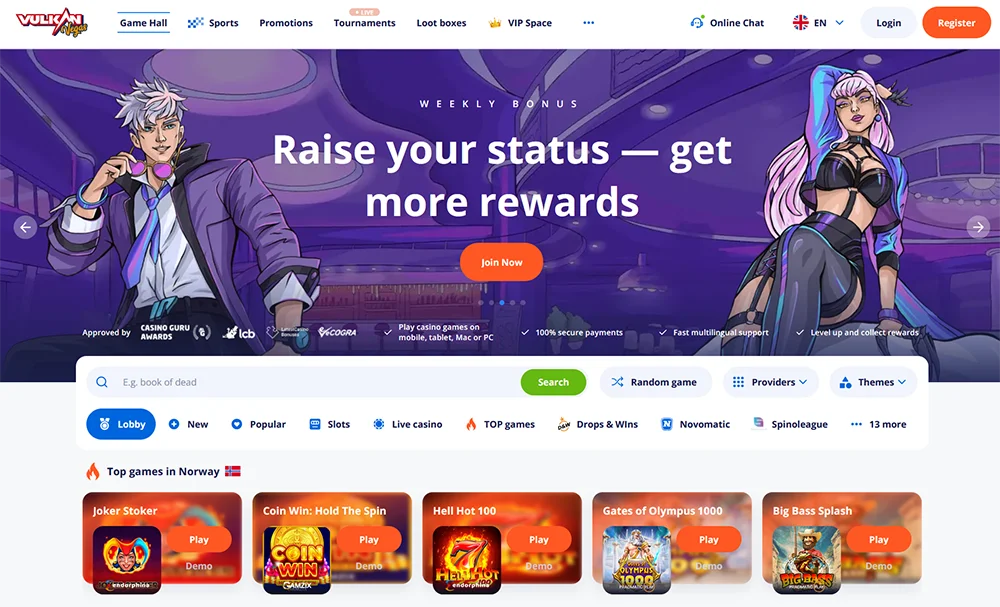Select the Popular category tab
This screenshot has width=1000, height=607.
tap(258, 424)
